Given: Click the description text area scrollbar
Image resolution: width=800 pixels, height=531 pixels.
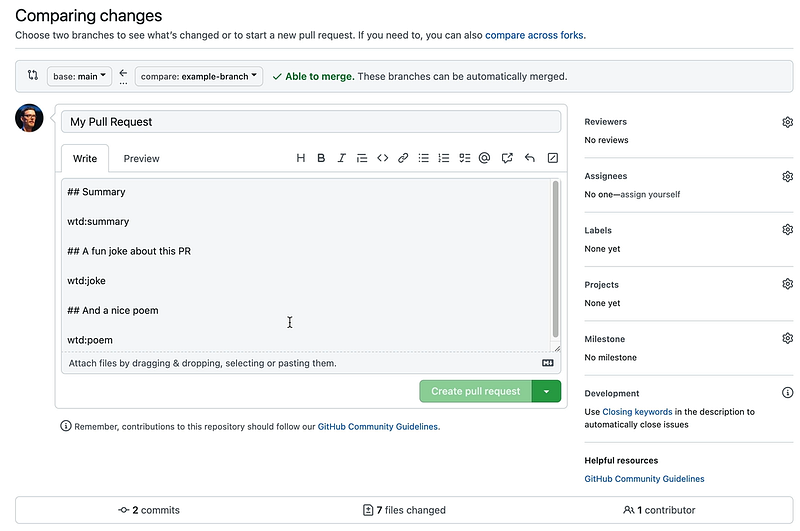Looking at the screenshot, I should click(555, 259).
